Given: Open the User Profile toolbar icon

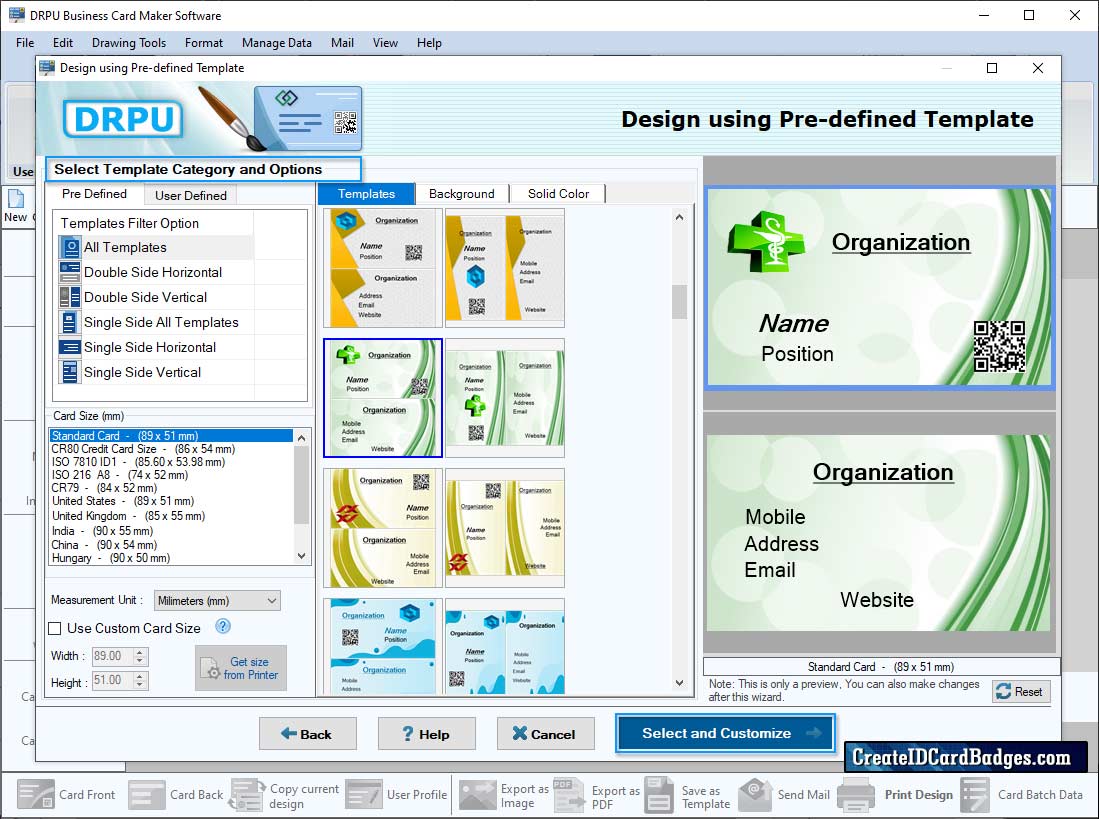Looking at the screenshot, I should click(364, 794).
